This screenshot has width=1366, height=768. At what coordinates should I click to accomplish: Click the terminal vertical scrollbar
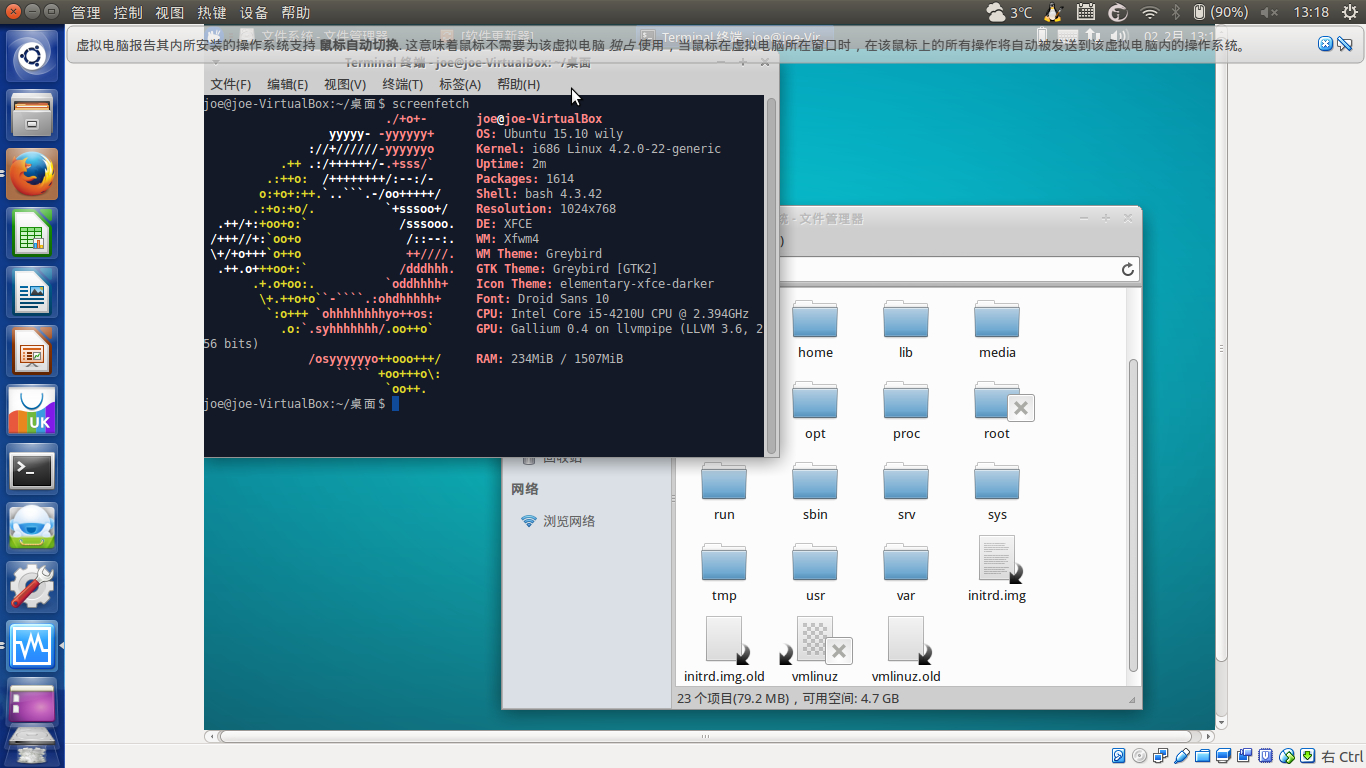pos(771,275)
